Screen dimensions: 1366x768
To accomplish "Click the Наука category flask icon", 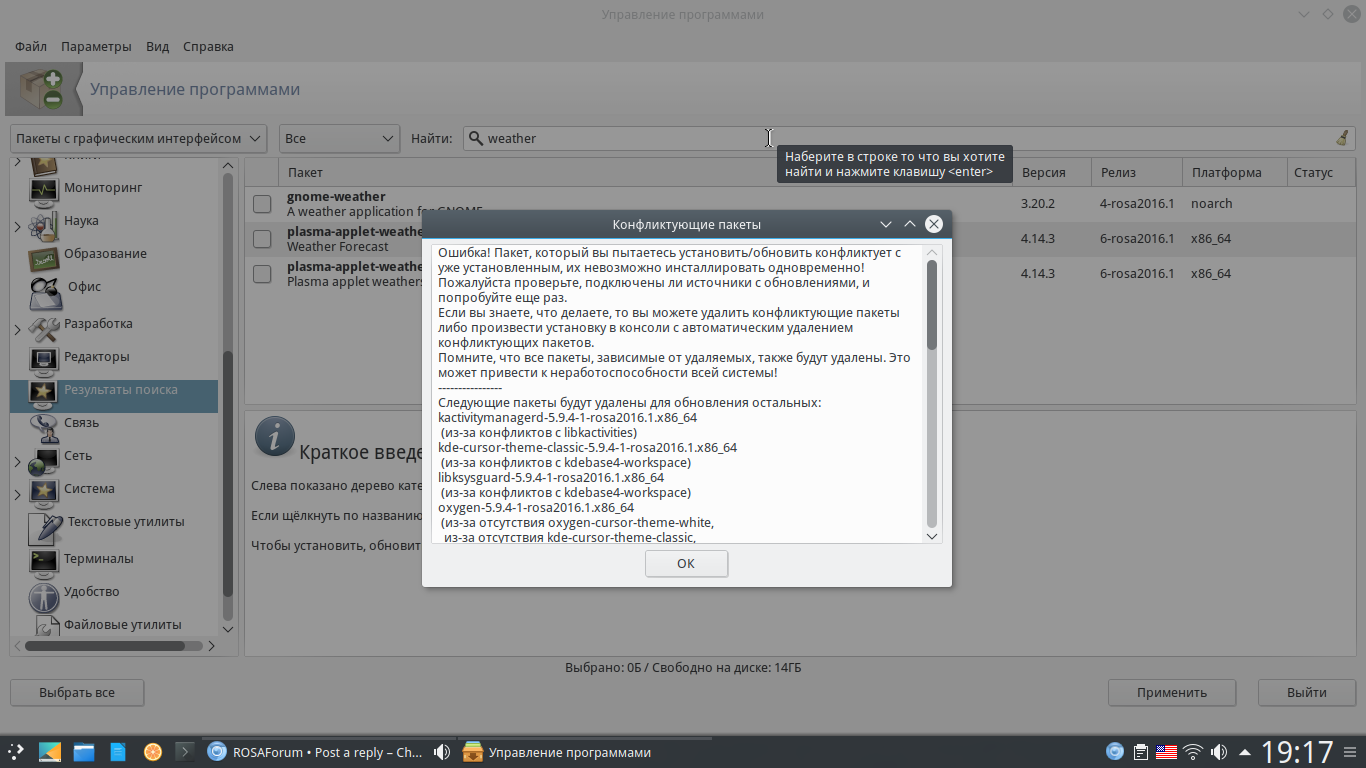I will pyautogui.click(x=44, y=225).
